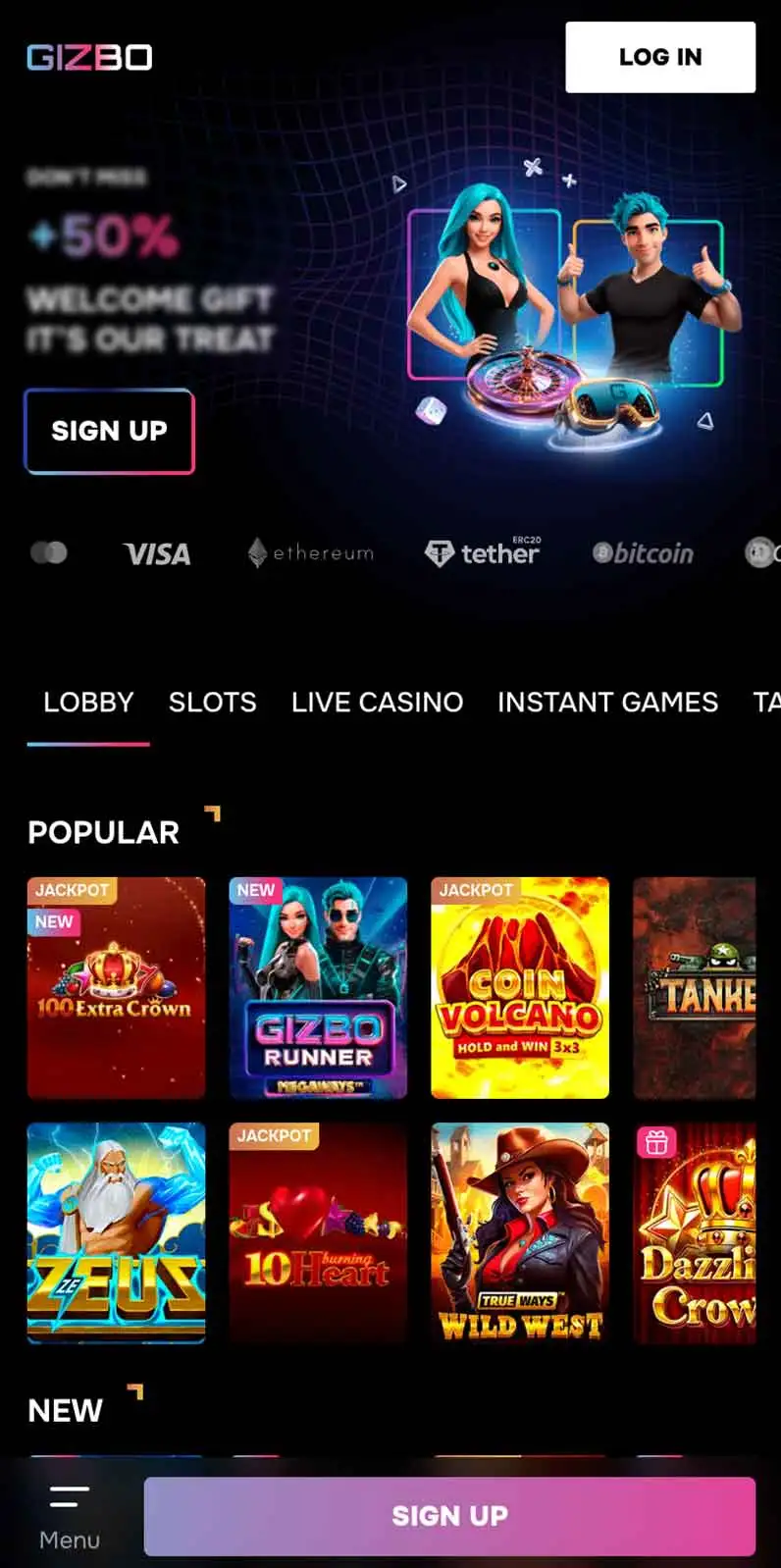Click SIGN UP button in the banner

pos(109,431)
